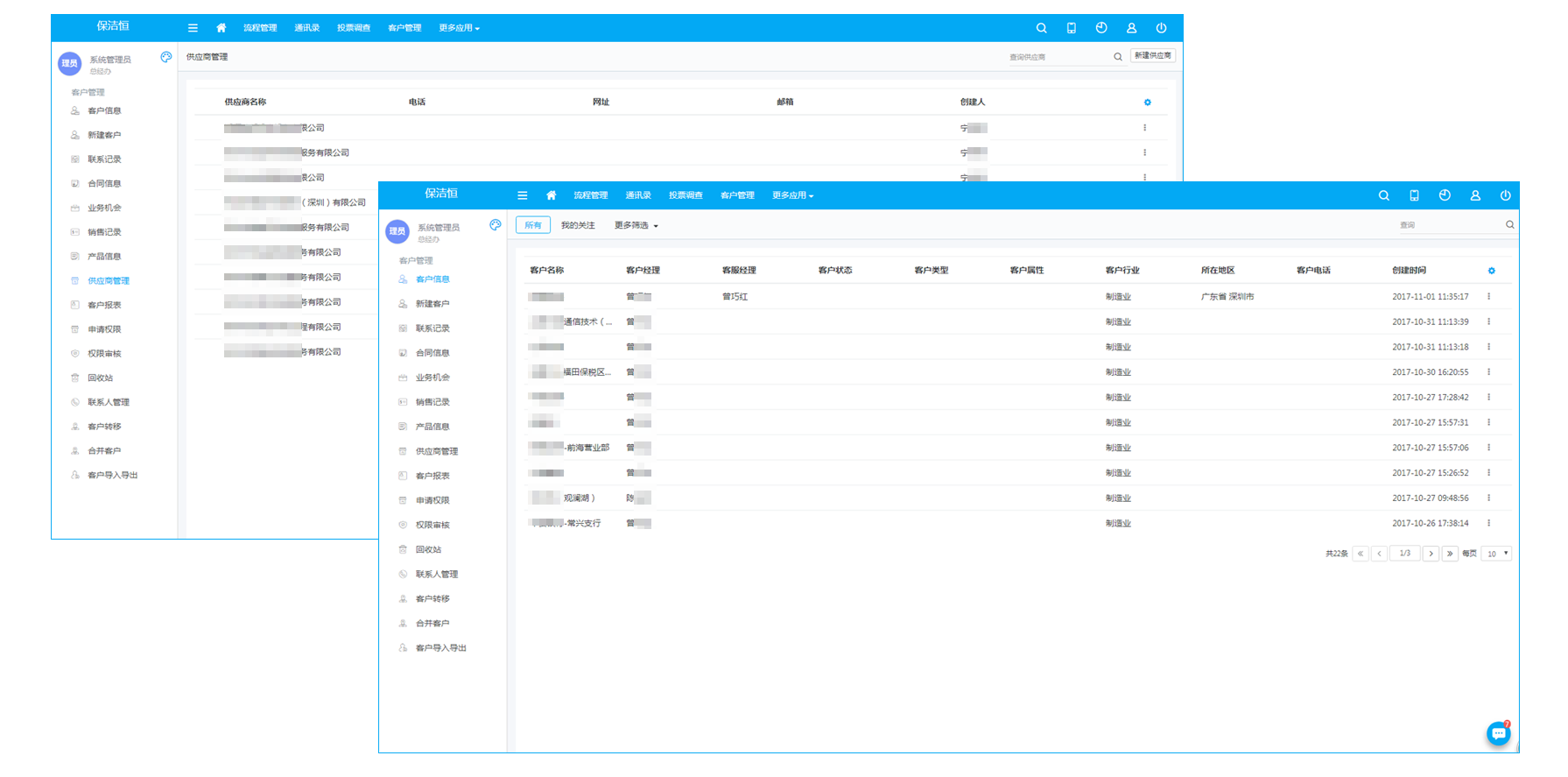Click the hamburger menu icon in the rear supplier window
This screenshot has height=777, width=1568.
pyautogui.click(x=193, y=28)
